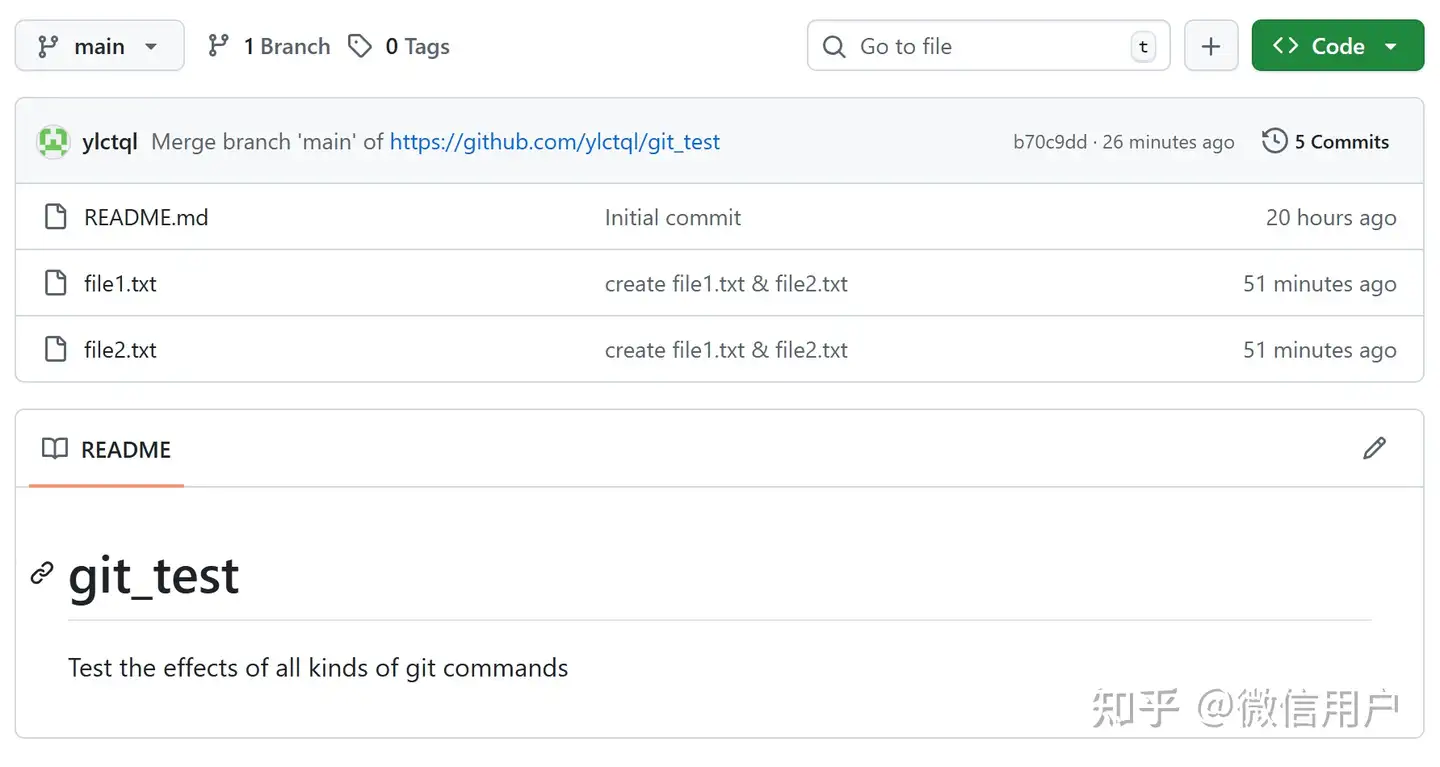Screen dimensions: 1440x767
Task: Open the Initial commit message link
Action: (673, 217)
